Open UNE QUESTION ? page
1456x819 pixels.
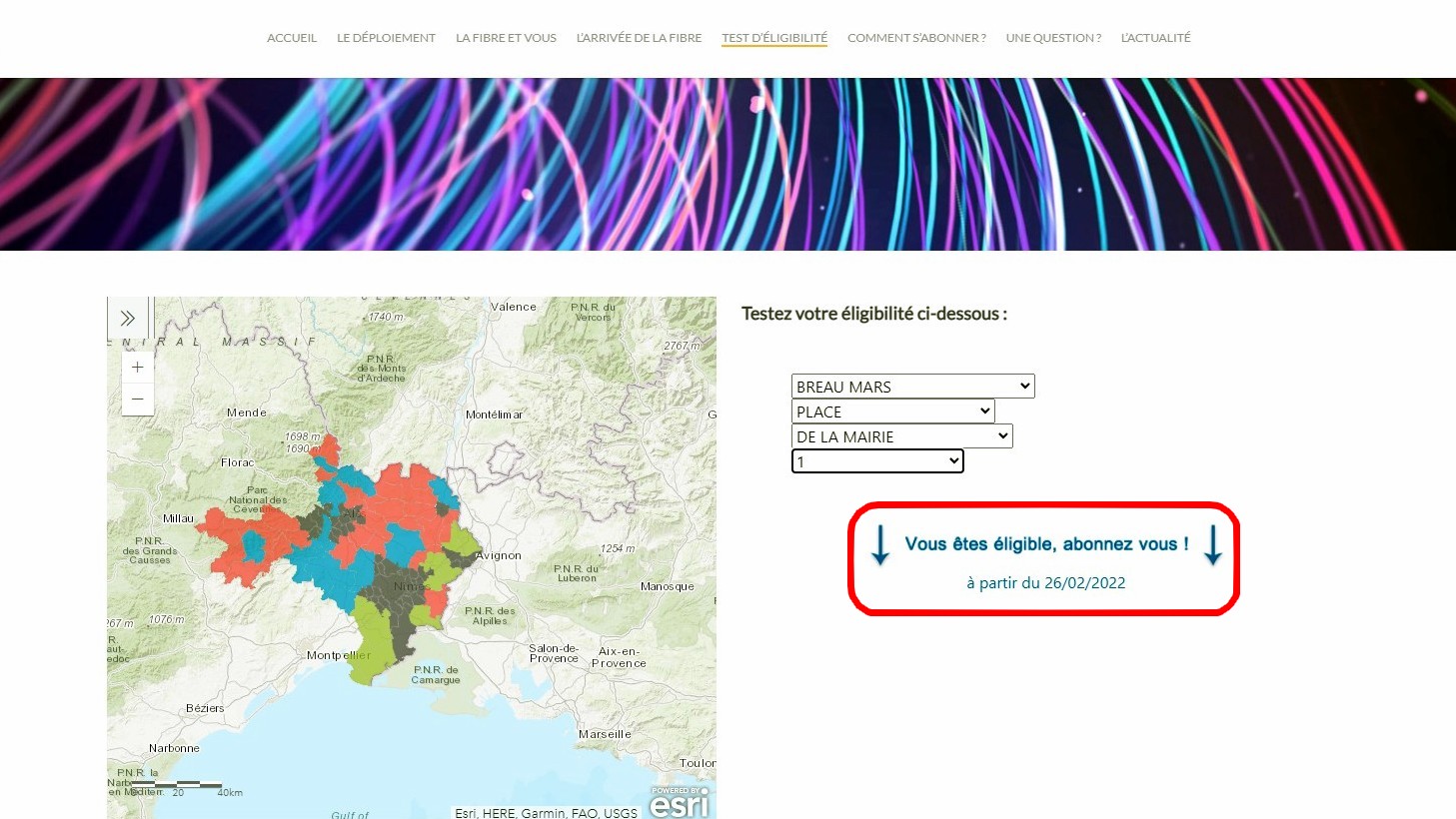pyautogui.click(x=1053, y=38)
